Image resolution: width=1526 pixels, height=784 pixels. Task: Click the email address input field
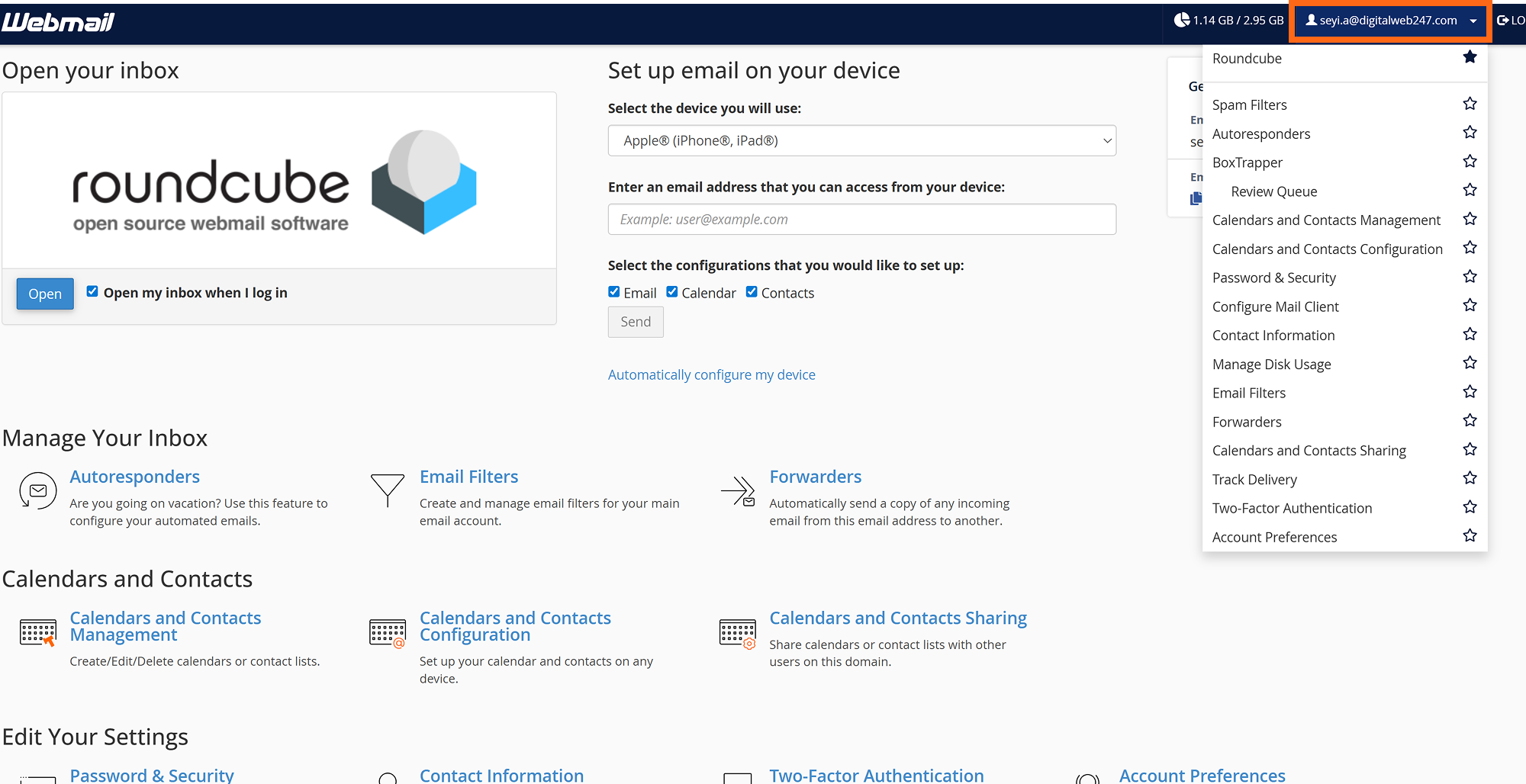(862, 219)
